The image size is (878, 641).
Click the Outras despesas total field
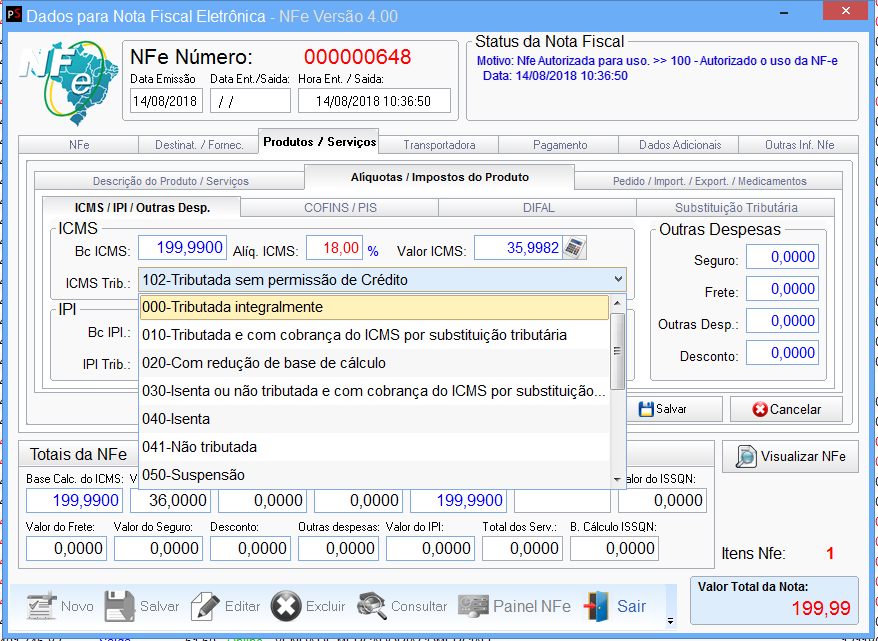coord(338,548)
